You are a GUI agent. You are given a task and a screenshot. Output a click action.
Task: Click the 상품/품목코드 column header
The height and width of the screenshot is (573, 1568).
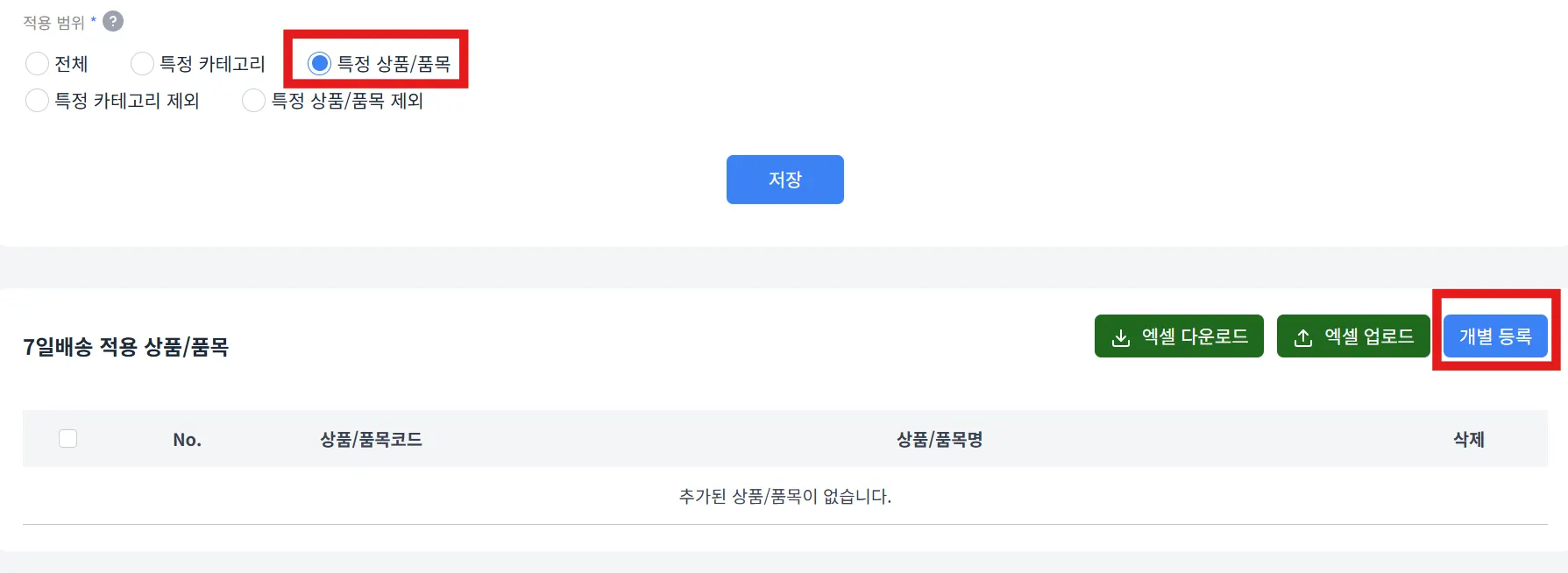[371, 440]
